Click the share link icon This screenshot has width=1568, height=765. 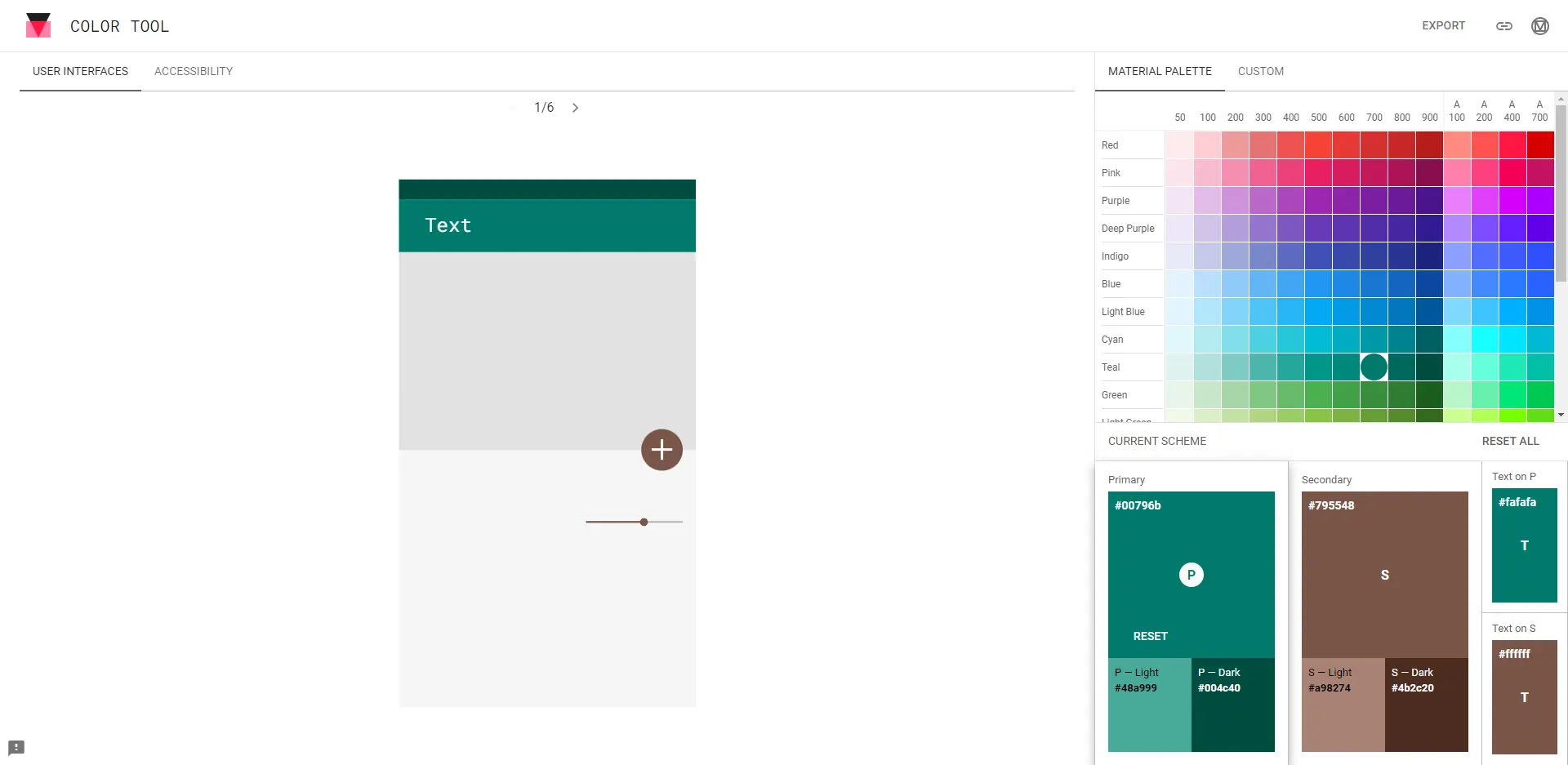coord(1503,26)
